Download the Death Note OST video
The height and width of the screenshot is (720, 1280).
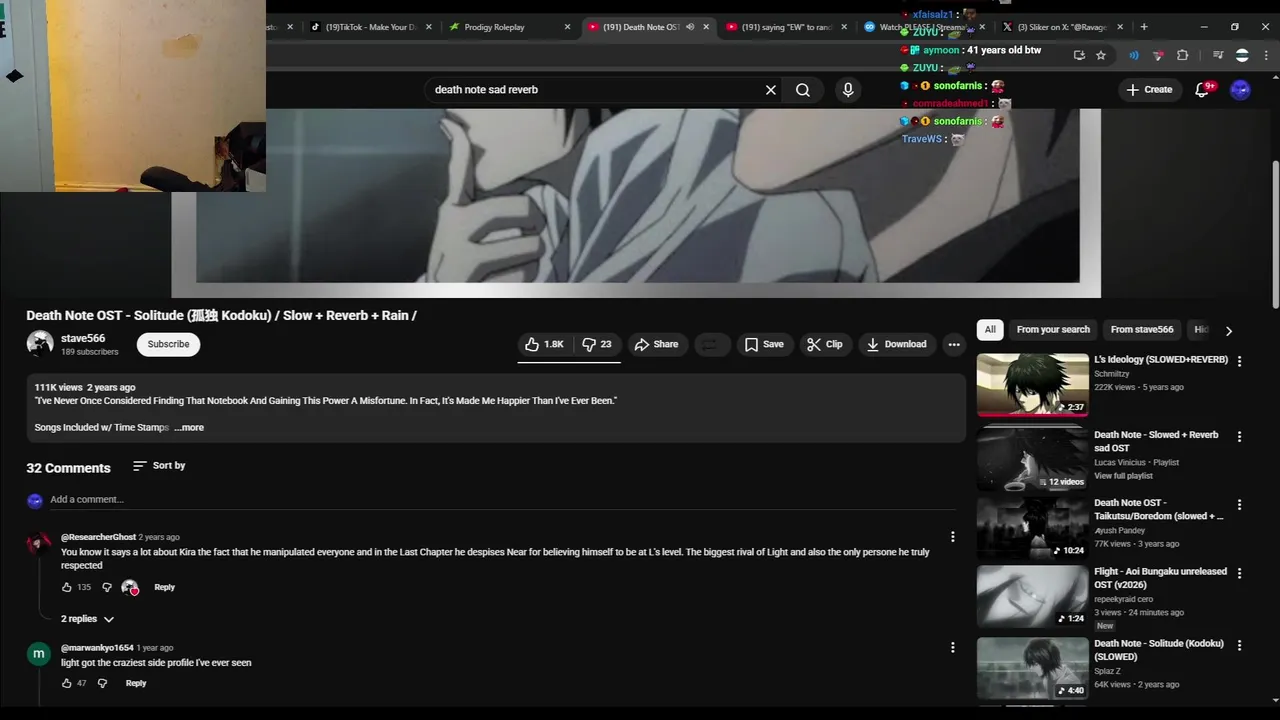click(x=896, y=344)
